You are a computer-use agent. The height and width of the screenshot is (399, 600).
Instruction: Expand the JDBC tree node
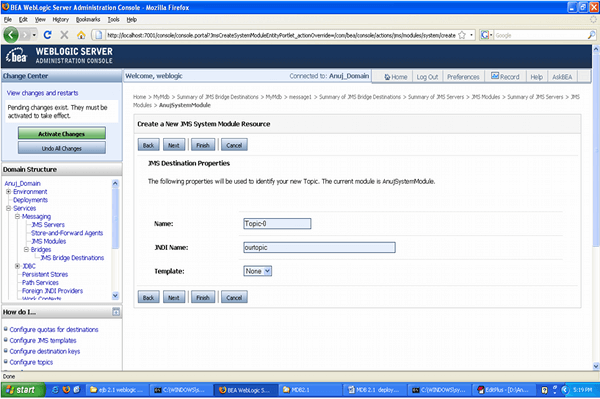(x=18, y=266)
